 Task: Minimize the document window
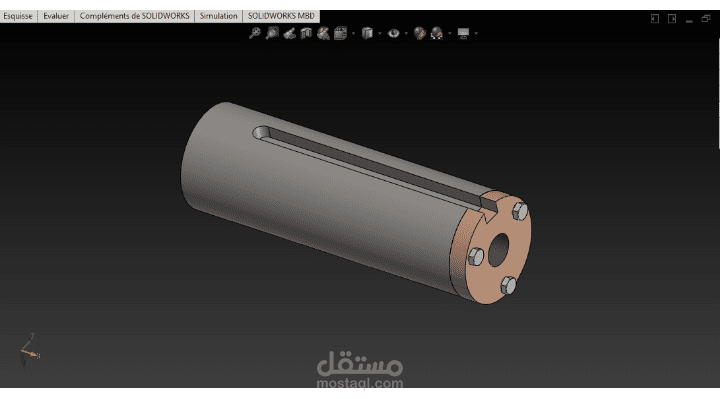tap(689, 20)
